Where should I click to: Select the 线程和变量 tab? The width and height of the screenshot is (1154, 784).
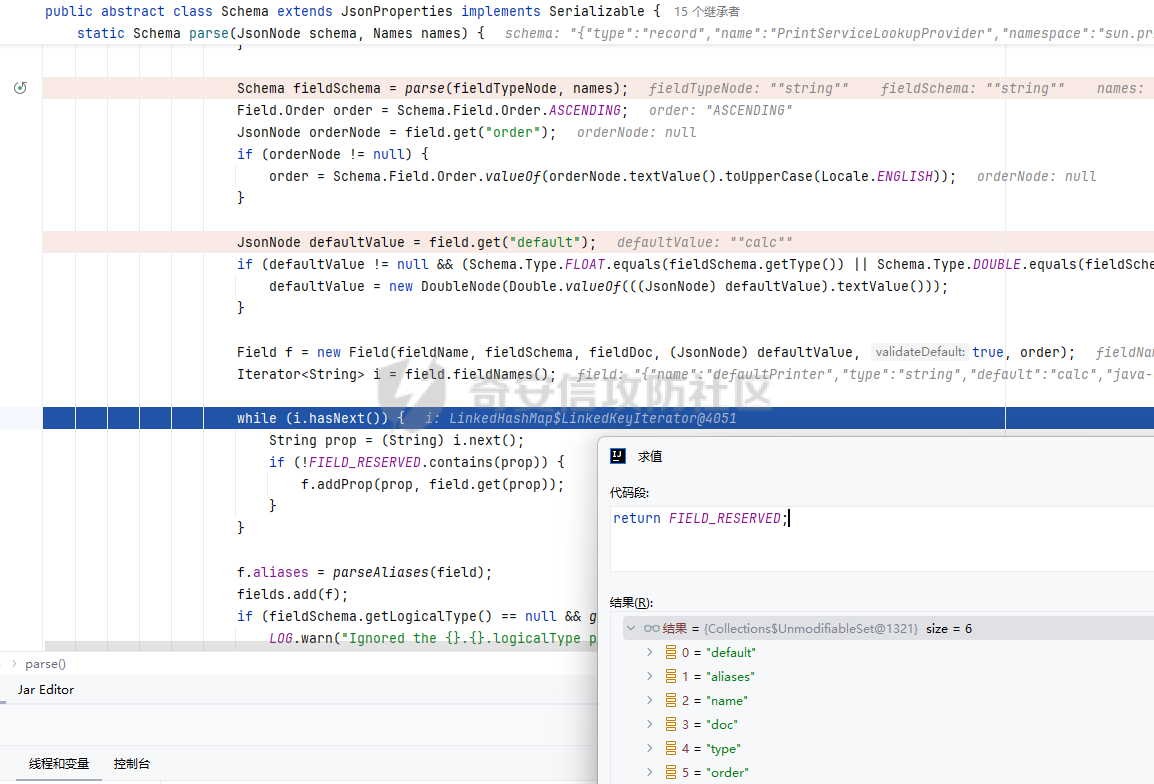tap(59, 764)
